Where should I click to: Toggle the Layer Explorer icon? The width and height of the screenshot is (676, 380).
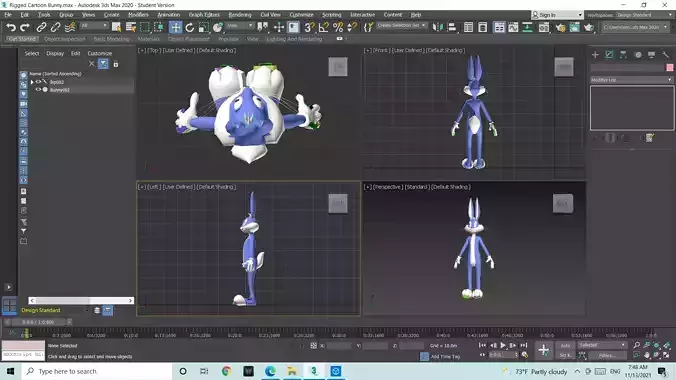tap(482, 28)
